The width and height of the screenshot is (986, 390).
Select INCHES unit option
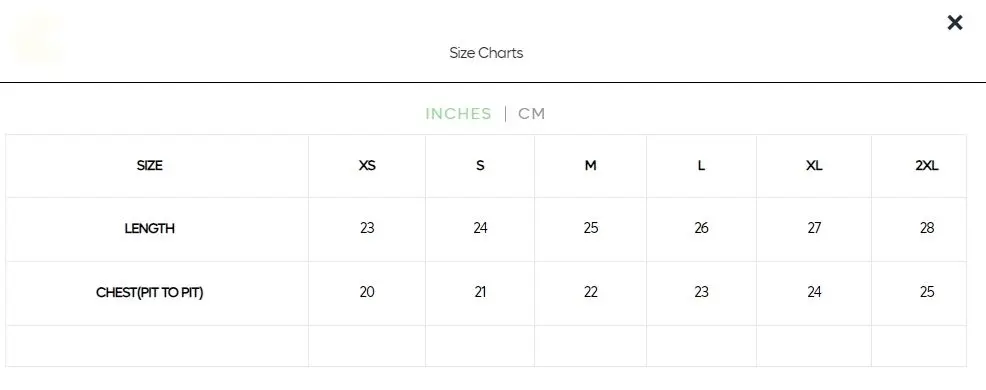[x=458, y=114]
